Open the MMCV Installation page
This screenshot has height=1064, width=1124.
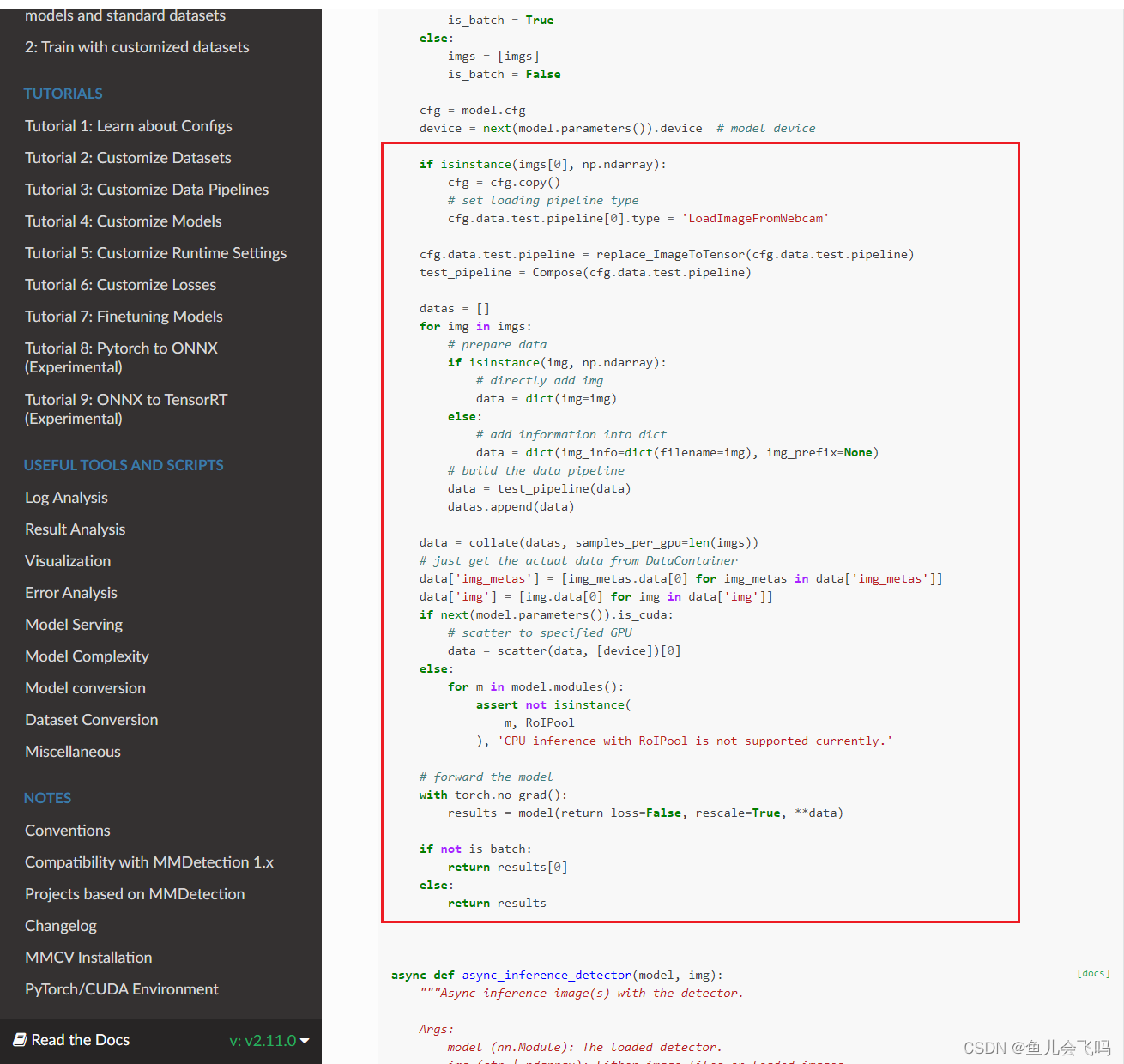(x=88, y=957)
